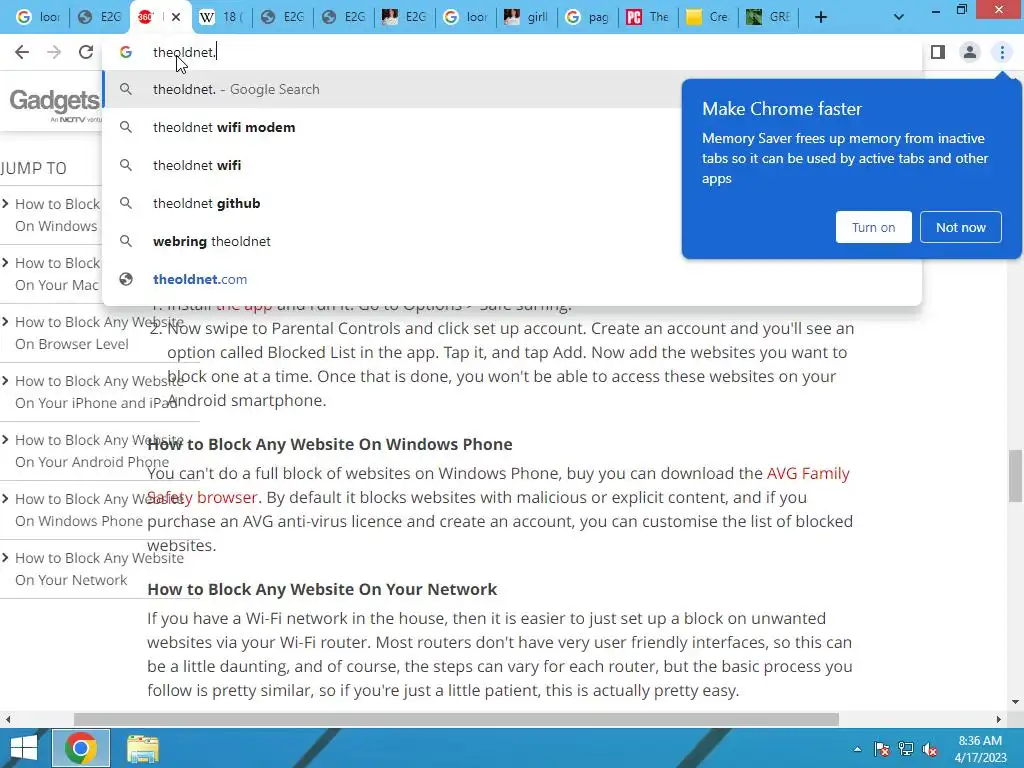Open the clock showing 8:36 AM
This screenshot has width=1024, height=768.
click(980, 749)
